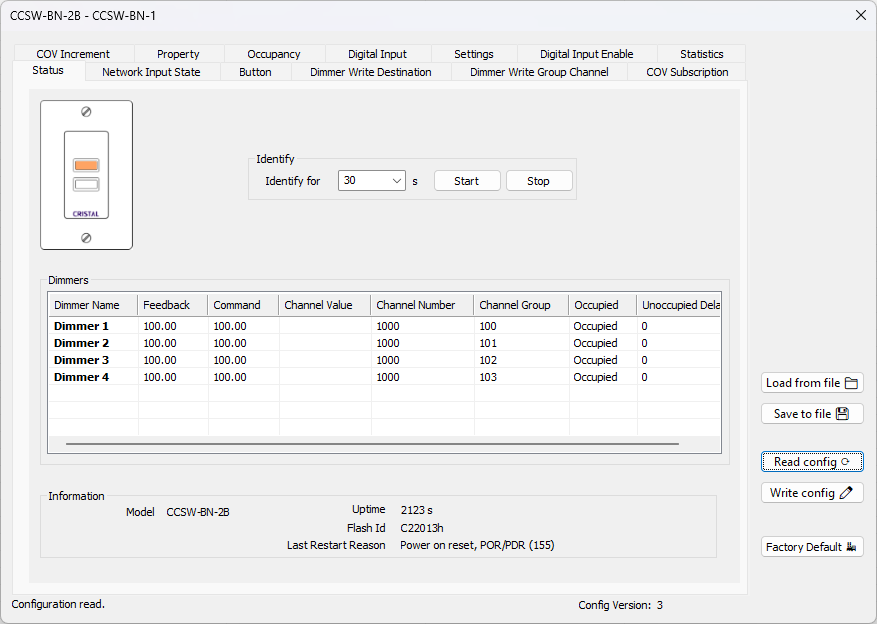Write config to the device
This screenshot has height=624, width=877.
click(x=812, y=493)
